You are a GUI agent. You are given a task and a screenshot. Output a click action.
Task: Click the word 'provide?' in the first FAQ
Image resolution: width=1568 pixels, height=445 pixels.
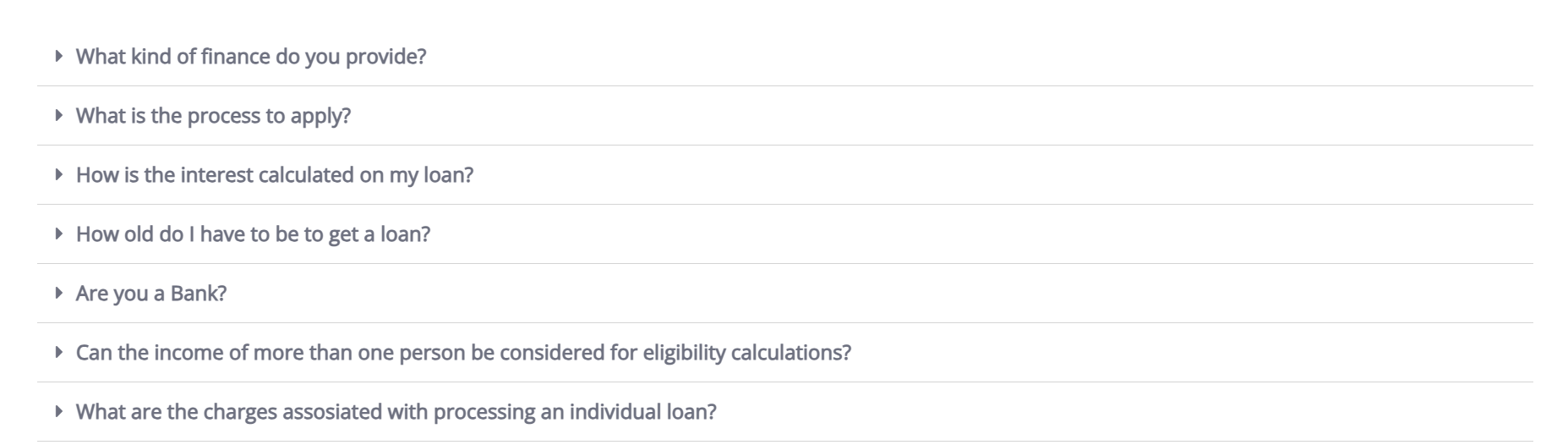coord(385,57)
